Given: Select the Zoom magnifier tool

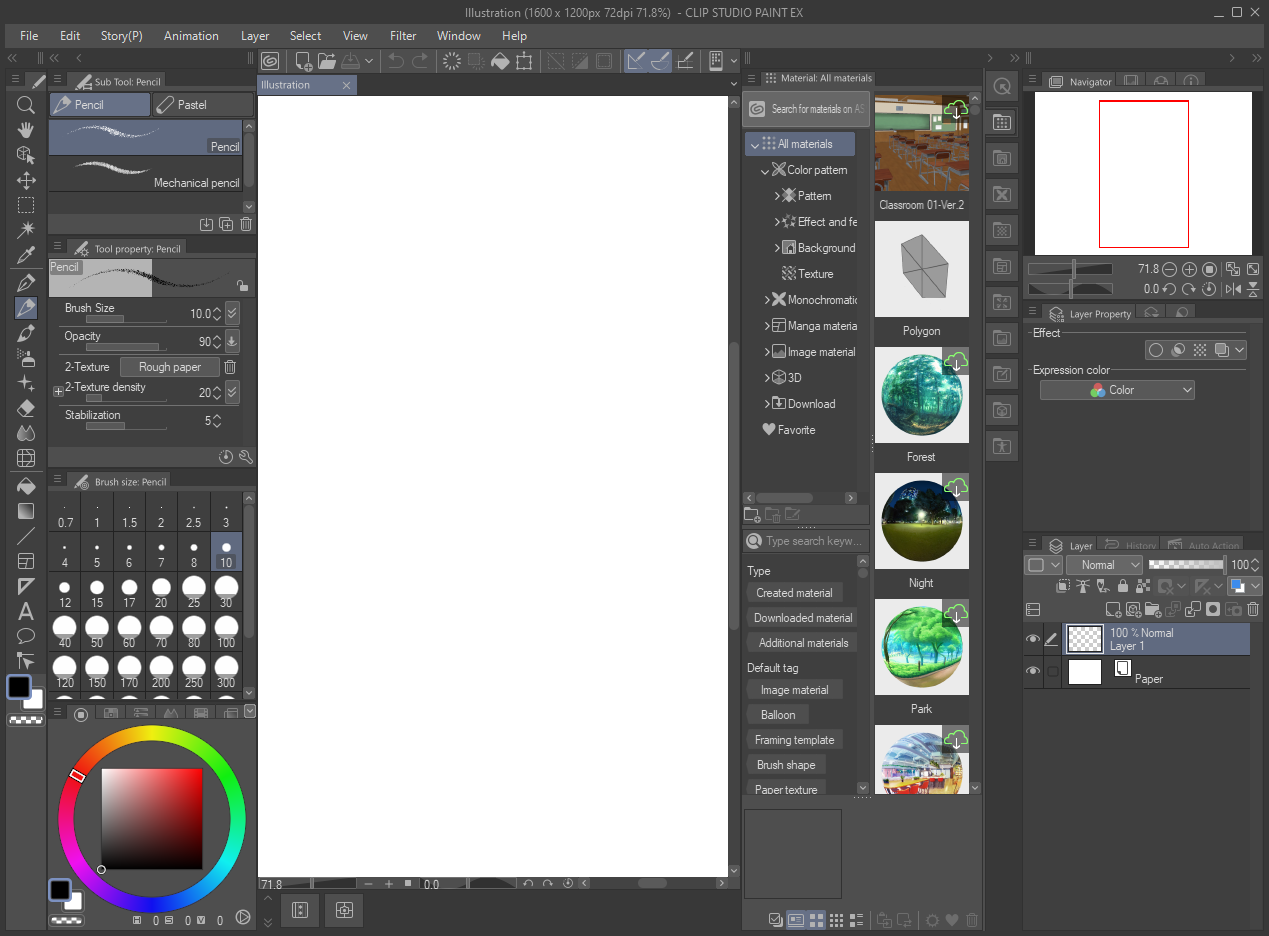Looking at the screenshot, I should tap(26, 105).
